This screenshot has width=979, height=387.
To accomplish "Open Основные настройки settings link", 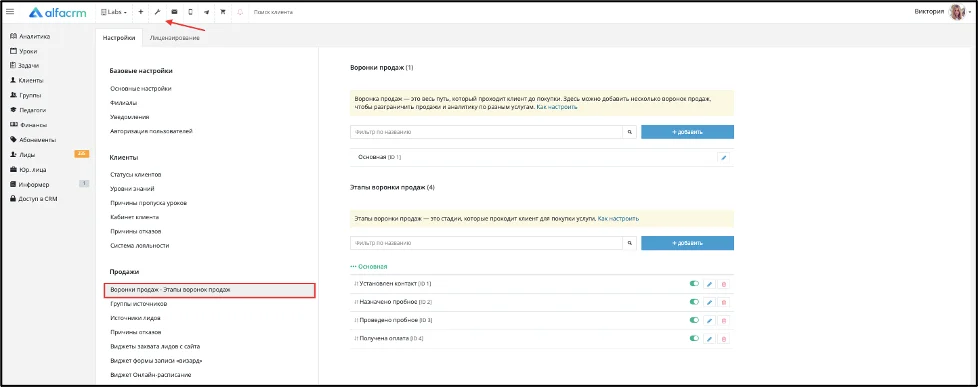I will (x=140, y=89).
